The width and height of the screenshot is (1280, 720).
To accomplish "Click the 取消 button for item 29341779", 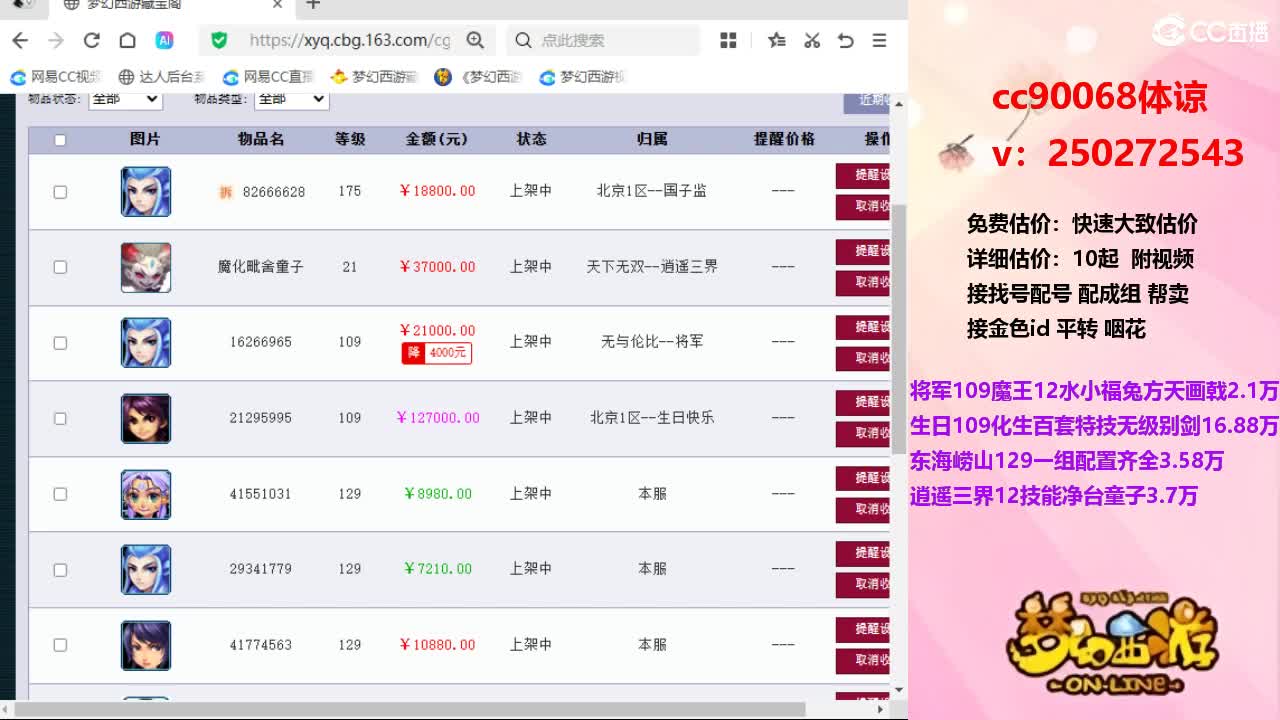I will coord(863,584).
